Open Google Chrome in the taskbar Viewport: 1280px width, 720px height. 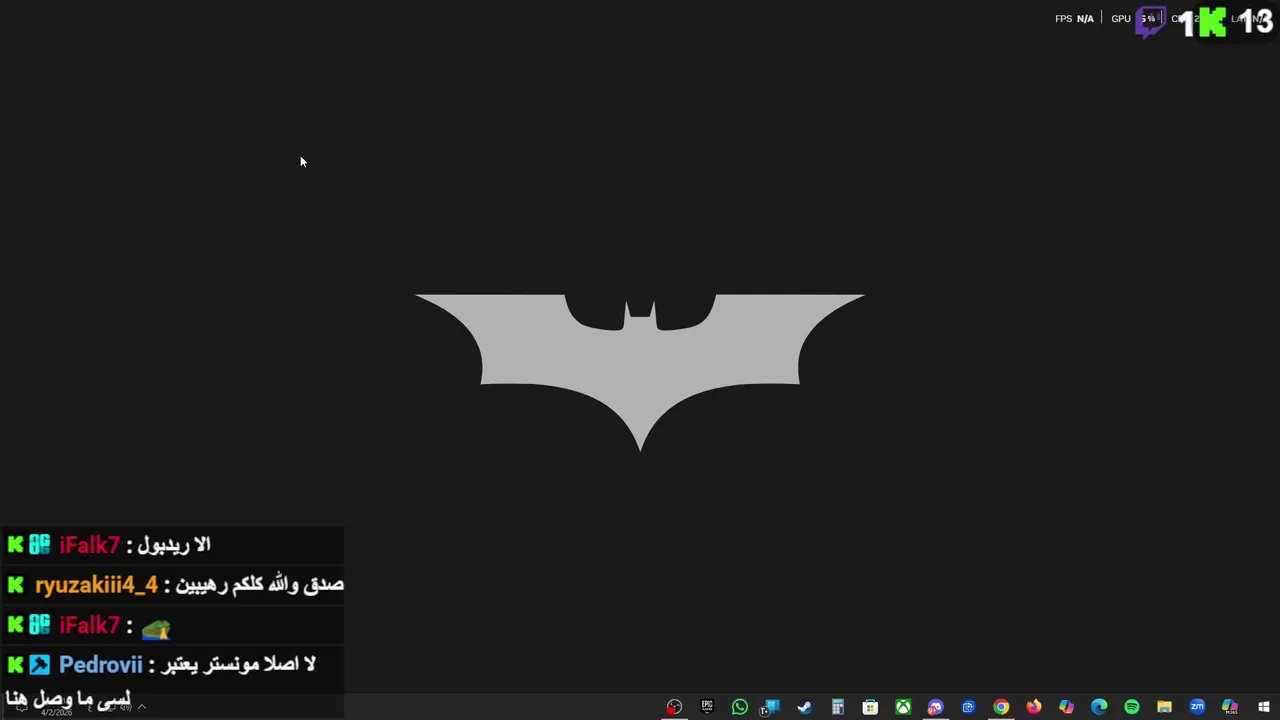click(1001, 707)
